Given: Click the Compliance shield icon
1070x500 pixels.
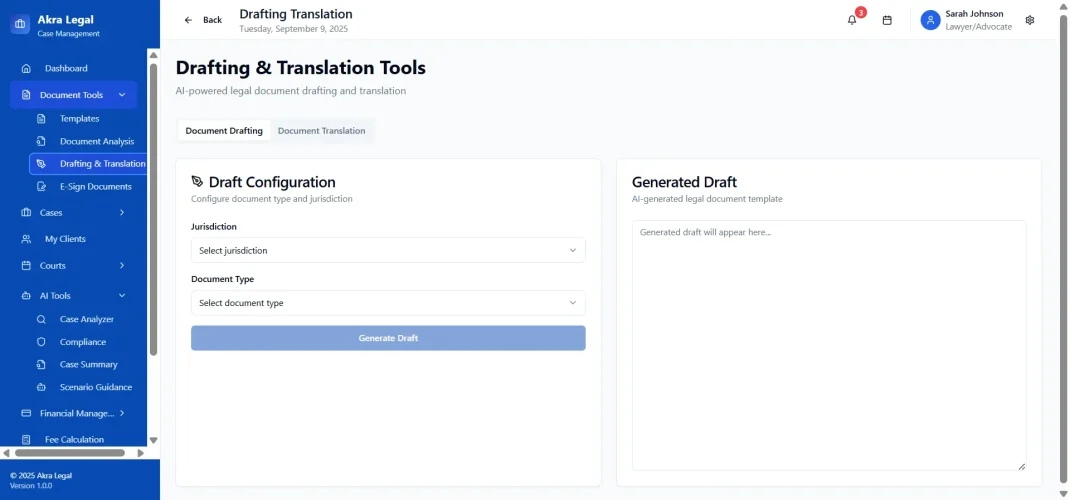Looking at the screenshot, I should [41, 342].
